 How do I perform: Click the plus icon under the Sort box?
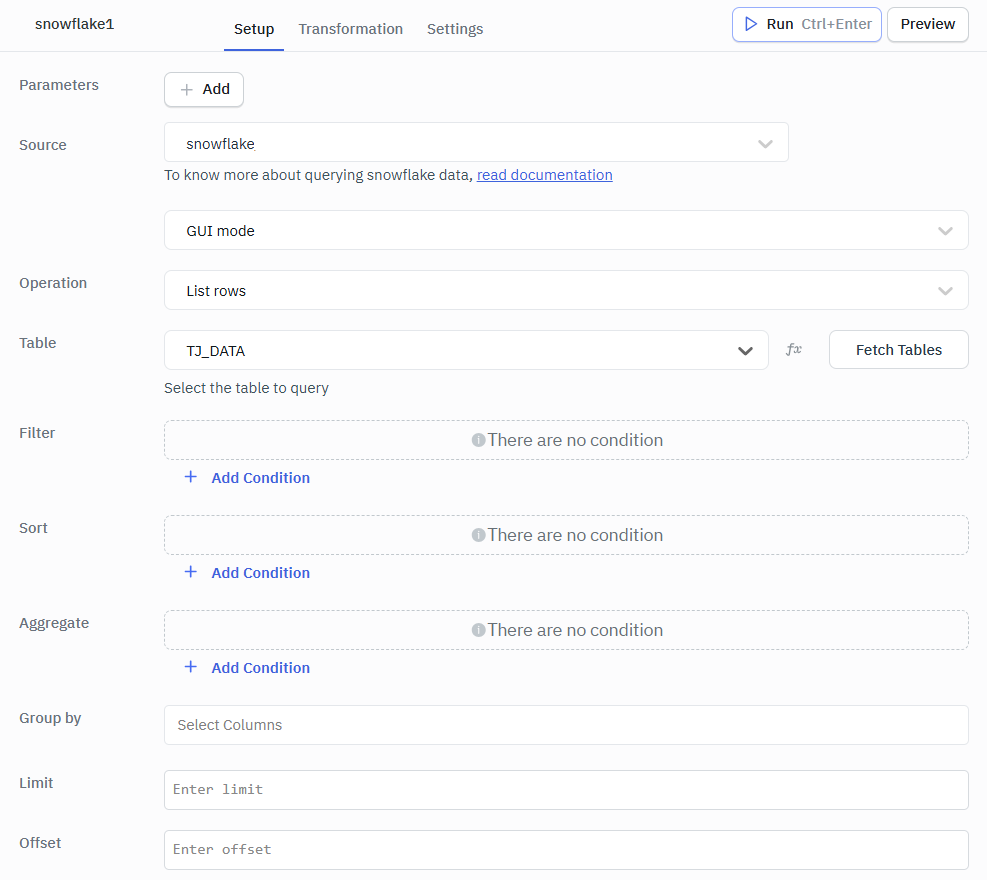pos(191,572)
